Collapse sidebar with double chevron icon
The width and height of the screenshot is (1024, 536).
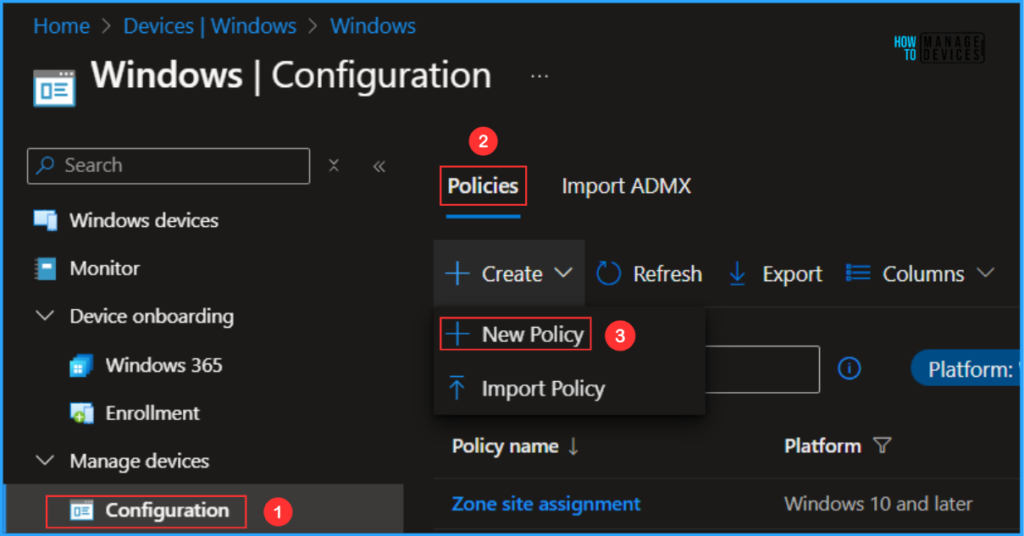[x=379, y=166]
